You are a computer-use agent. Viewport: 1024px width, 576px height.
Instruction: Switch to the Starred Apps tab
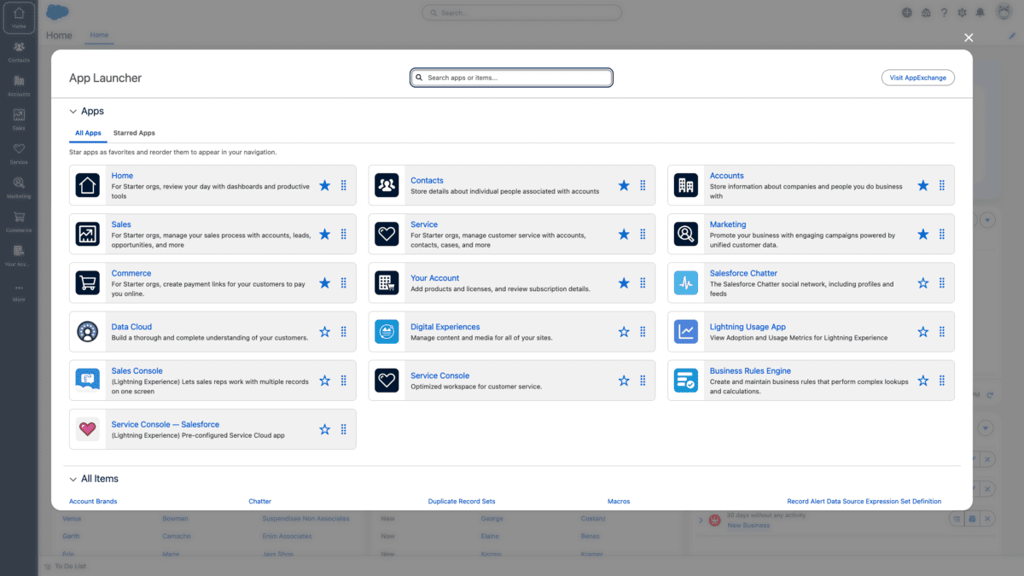pyautogui.click(x=134, y=133)
